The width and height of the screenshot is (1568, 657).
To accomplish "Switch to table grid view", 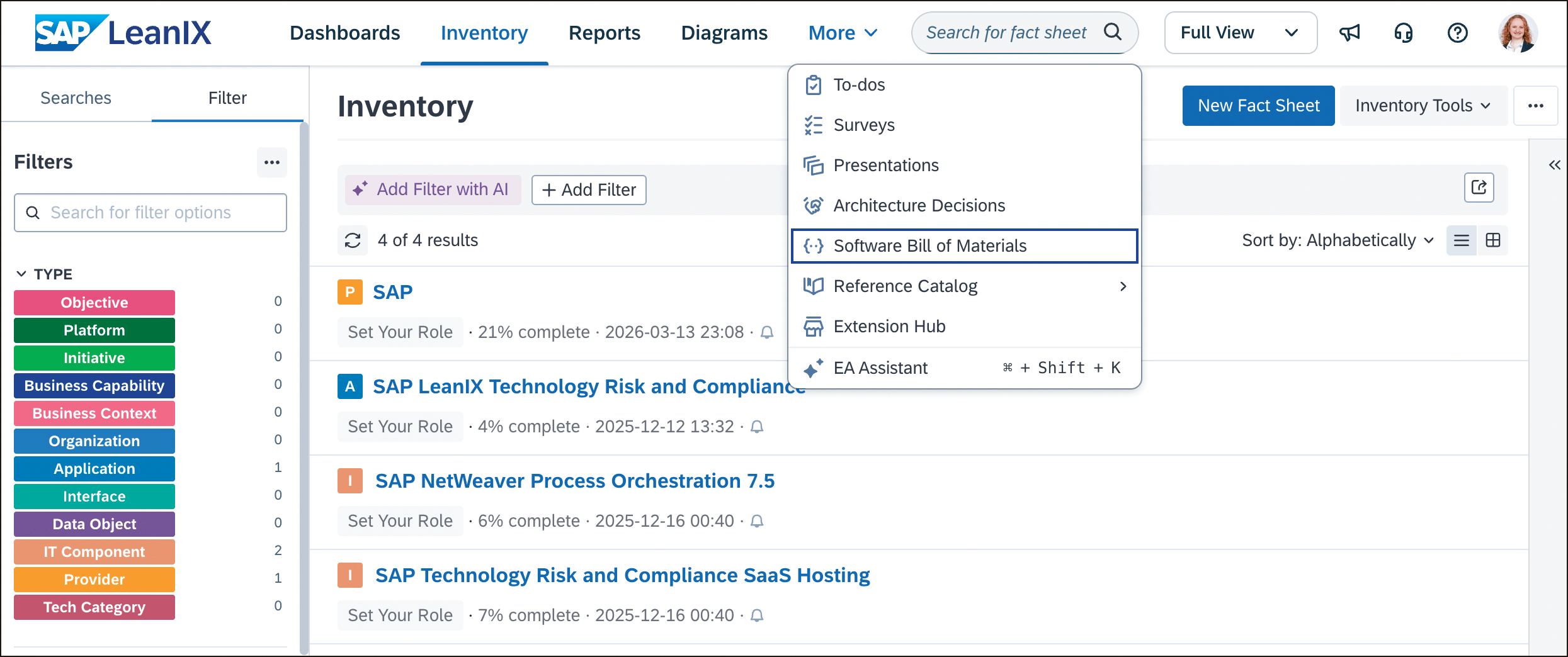I will (x=1493, y=240).
